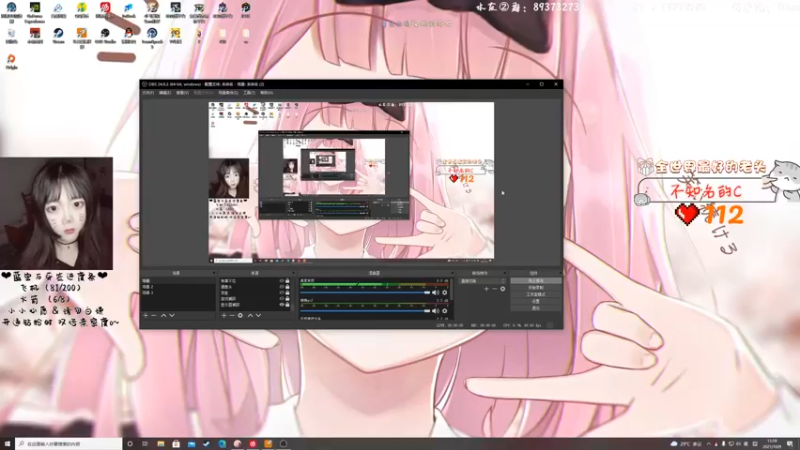The width and height of the screenshot is (800, 450).
Task: Open Microsoft Edge from the taskbar
Action: pos(222,444)
